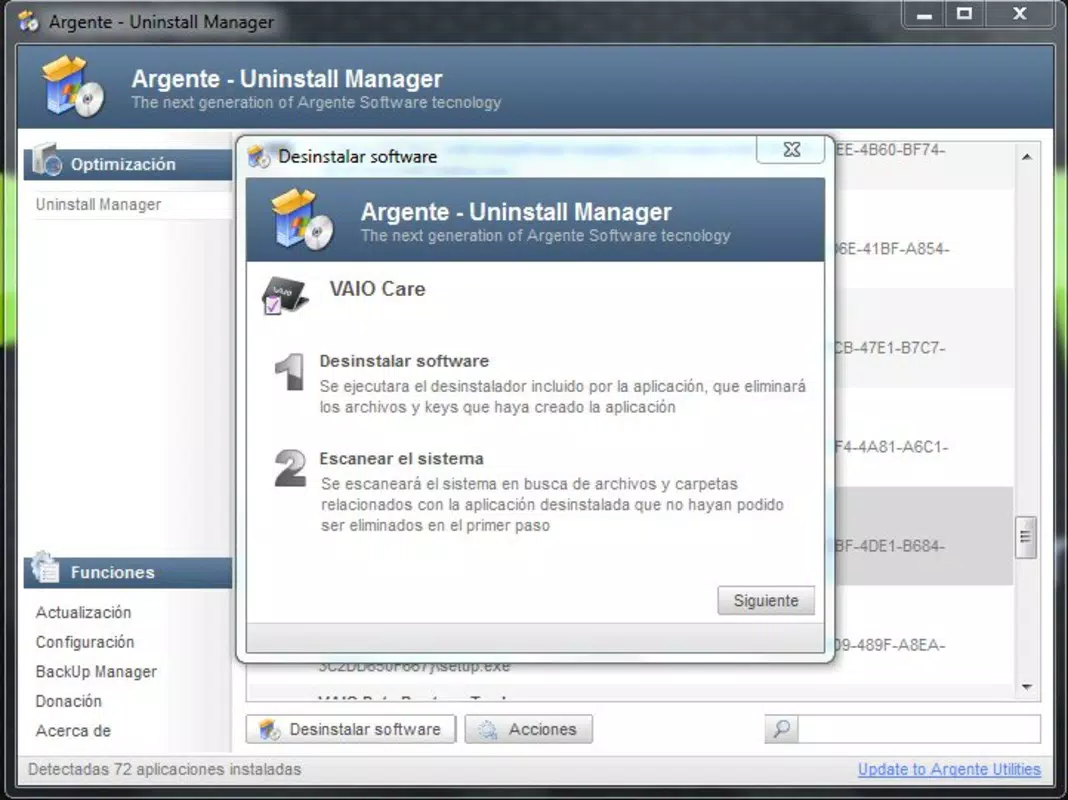The width and height of the screenshot is (1068, 800).
Task: Click the small icon in Desinstalar software dialog title
Action: point(259,157)
